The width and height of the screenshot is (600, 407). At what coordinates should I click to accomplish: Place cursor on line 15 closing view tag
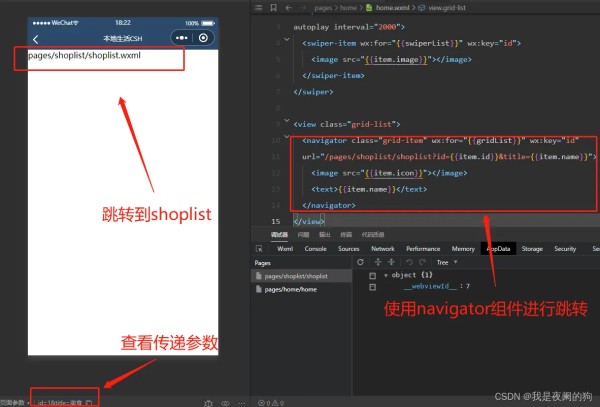308,221
